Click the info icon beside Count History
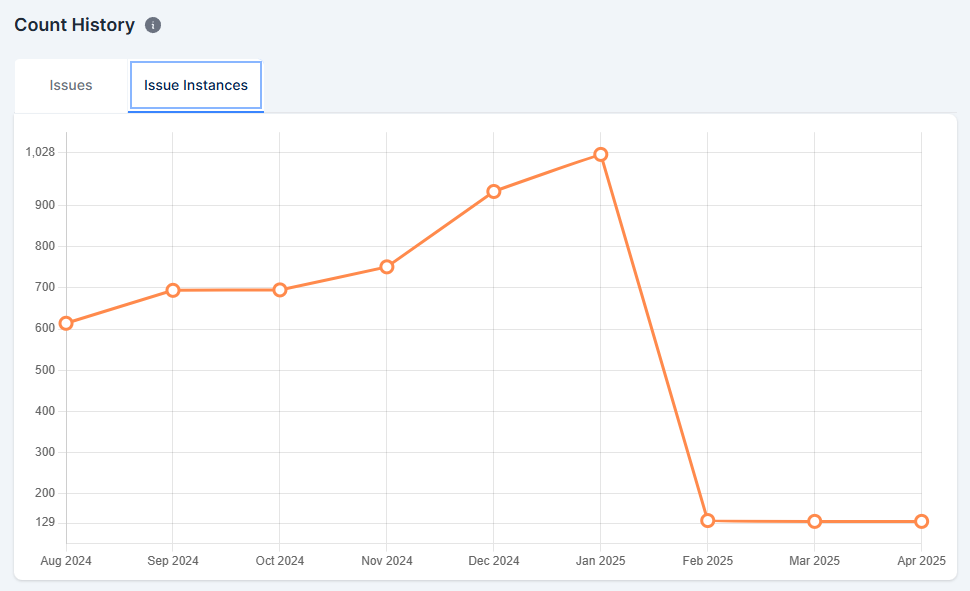970x591 pixels. tap(153, 26)
